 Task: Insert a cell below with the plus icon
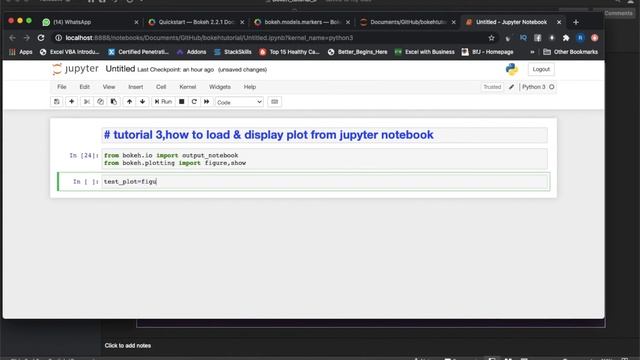tap(71, 102)
